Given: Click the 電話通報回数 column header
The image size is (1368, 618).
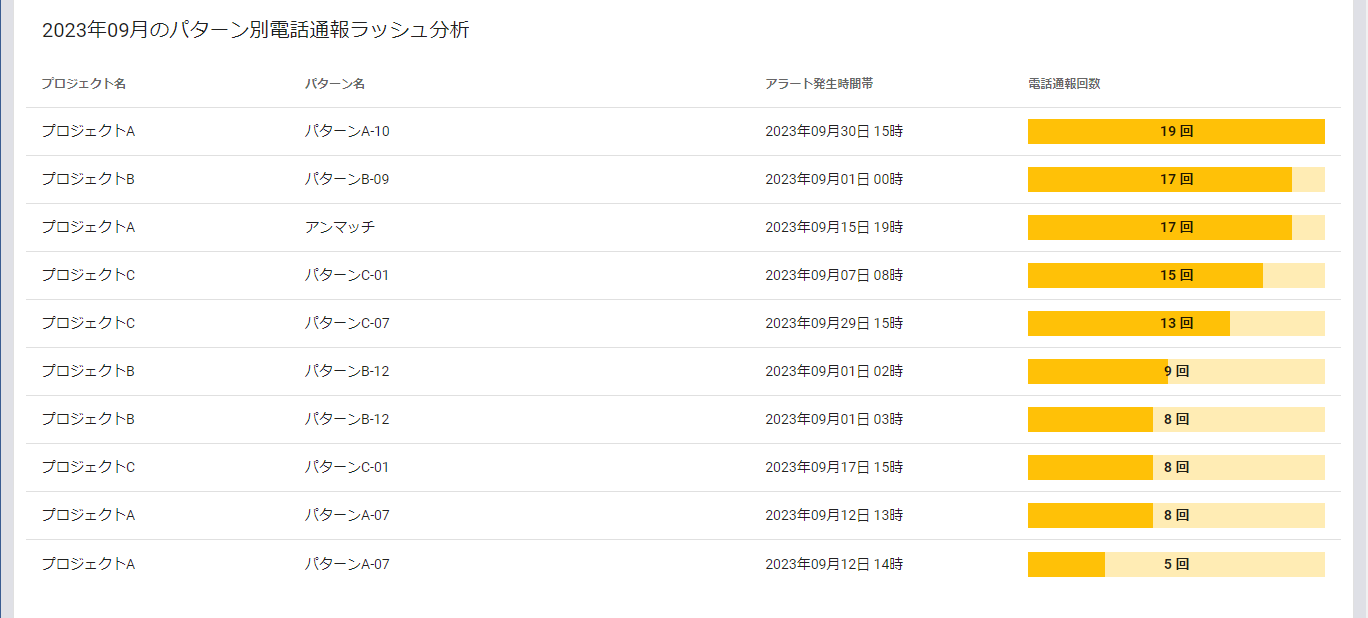Looking at the screenshot, I should pyautogui.click(x=1064, y=84).
